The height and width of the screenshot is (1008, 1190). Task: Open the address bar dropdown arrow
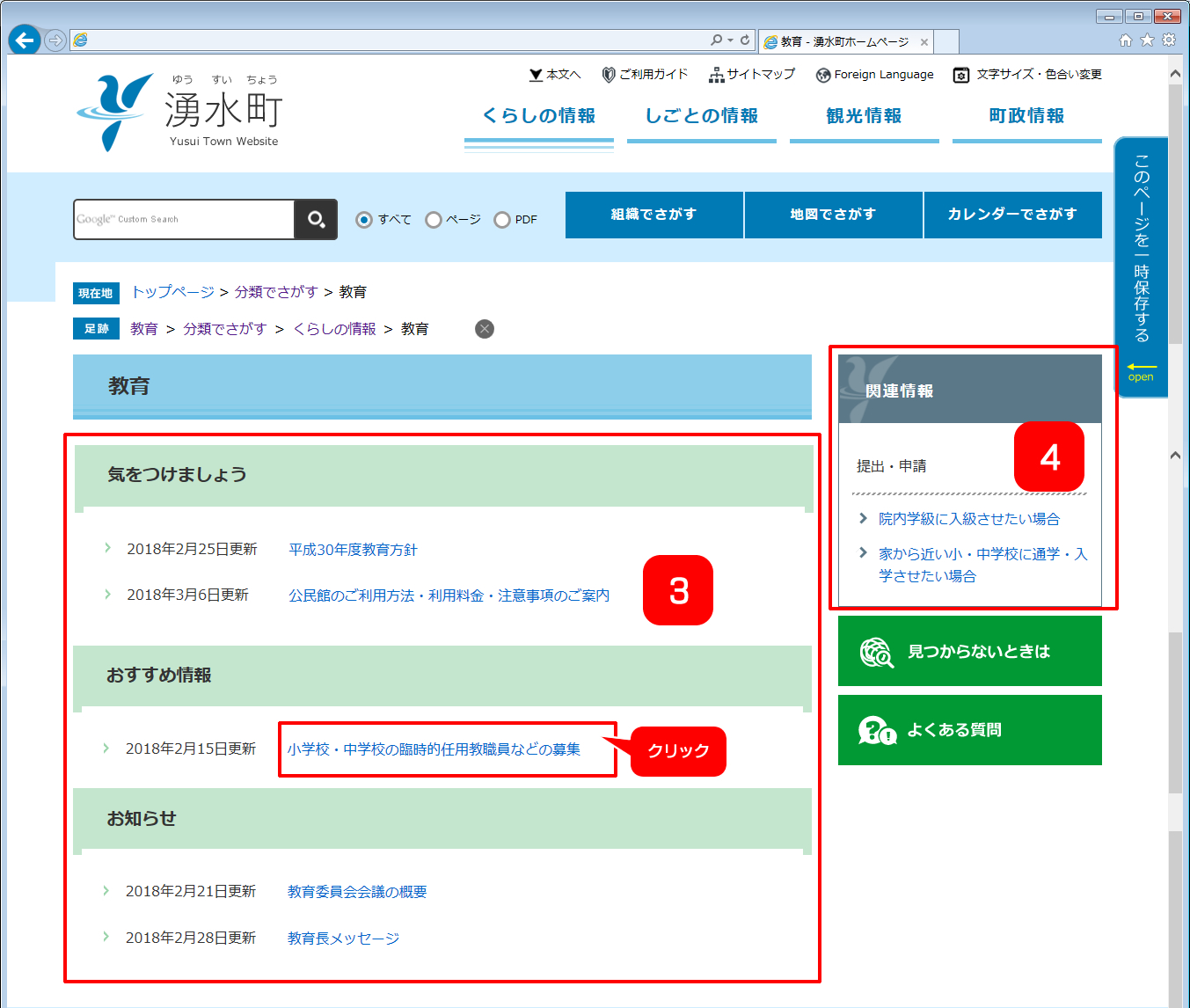coord(731,40)
